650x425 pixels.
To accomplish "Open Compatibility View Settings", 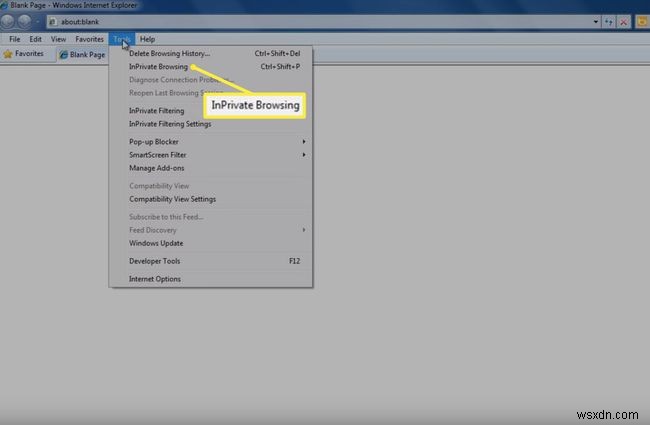I will point(211,199).
